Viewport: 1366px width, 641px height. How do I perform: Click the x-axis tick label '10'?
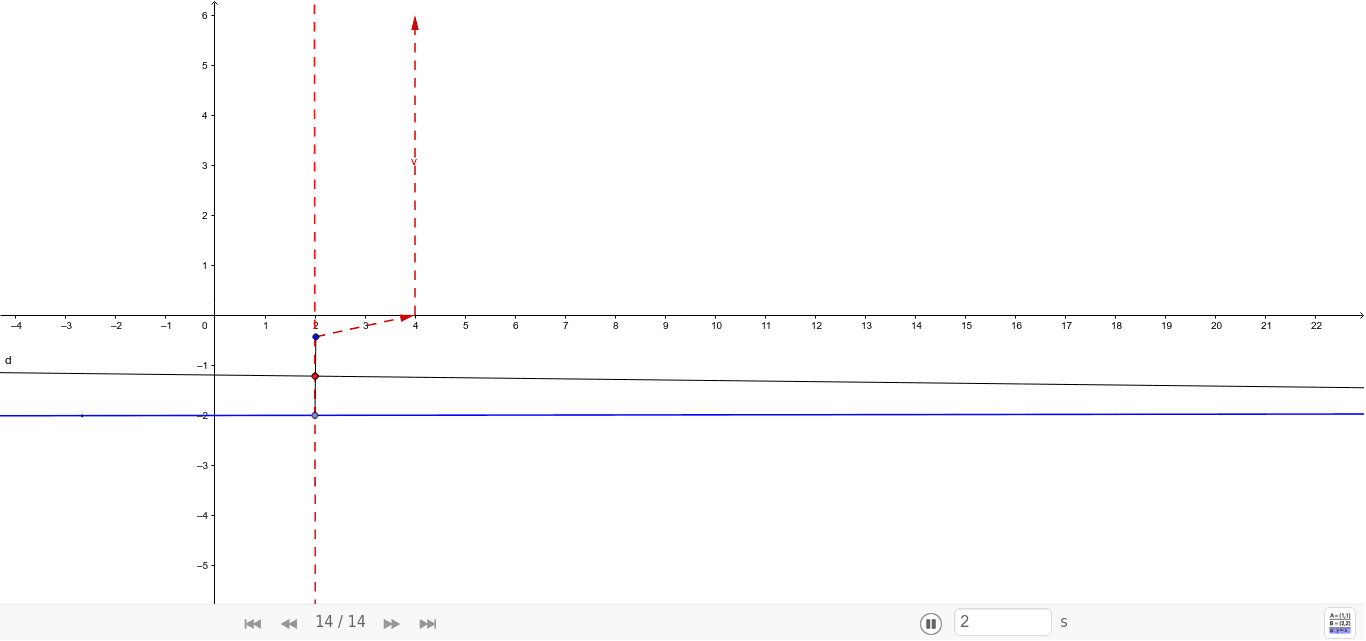716,326
